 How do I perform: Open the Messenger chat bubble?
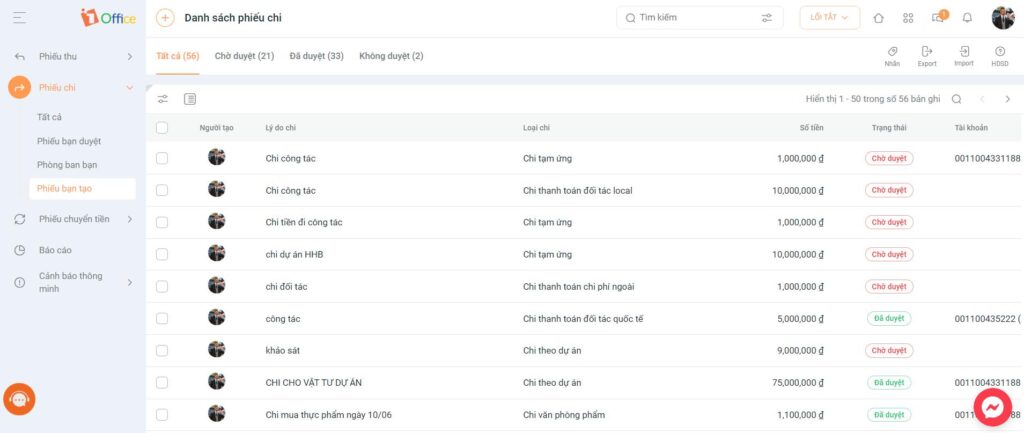993,408
